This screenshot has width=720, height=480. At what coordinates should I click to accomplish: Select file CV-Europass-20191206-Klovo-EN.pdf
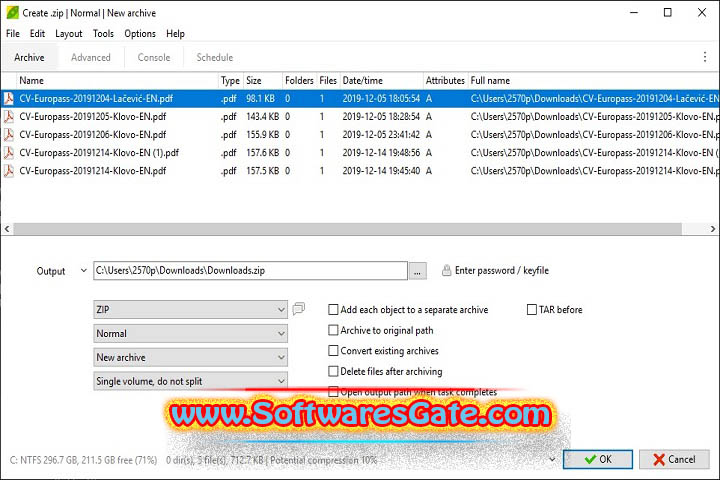point(93,135)
